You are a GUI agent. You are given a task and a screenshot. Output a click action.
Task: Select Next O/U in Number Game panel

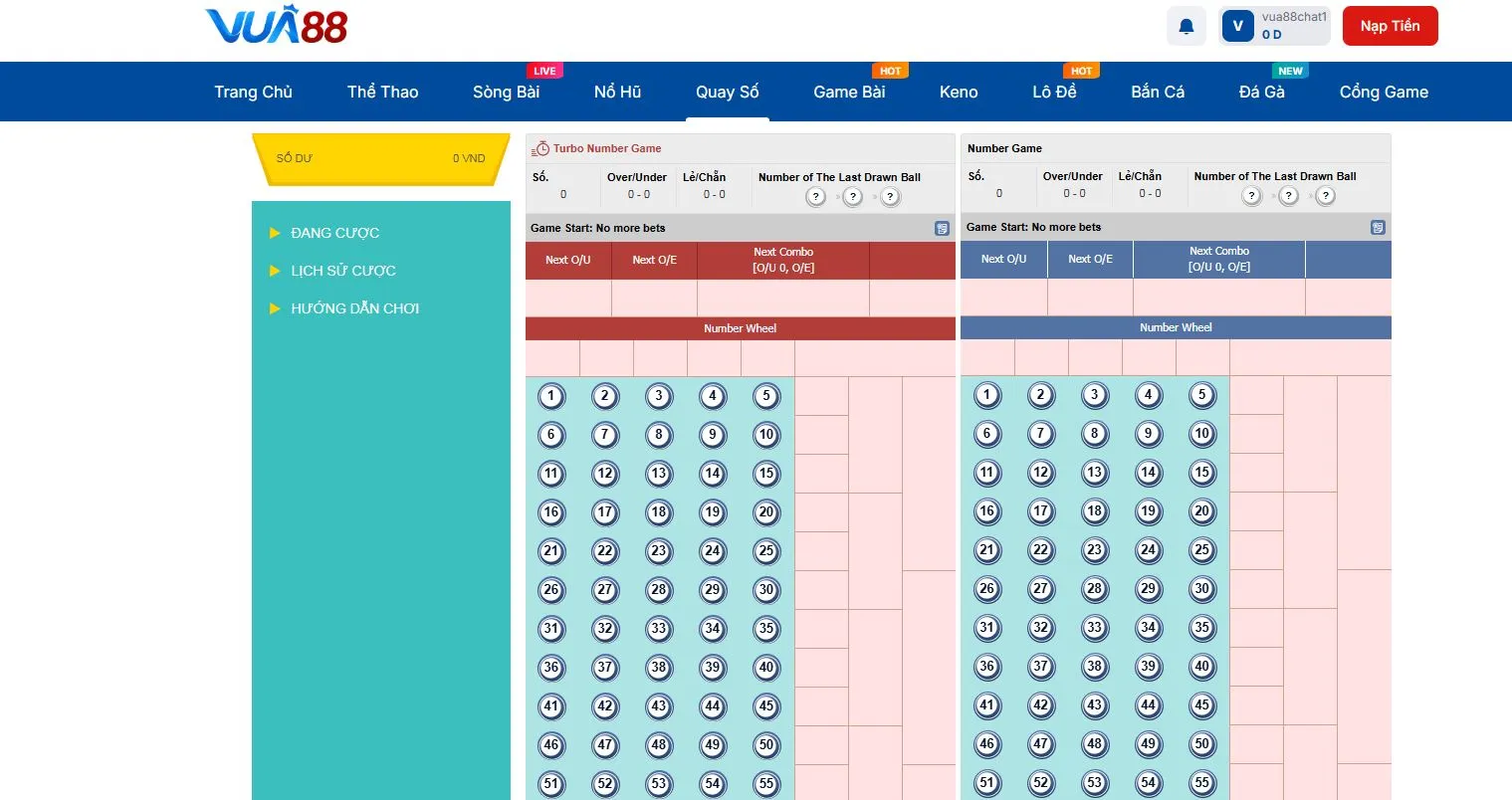[x=1003, y=259]
